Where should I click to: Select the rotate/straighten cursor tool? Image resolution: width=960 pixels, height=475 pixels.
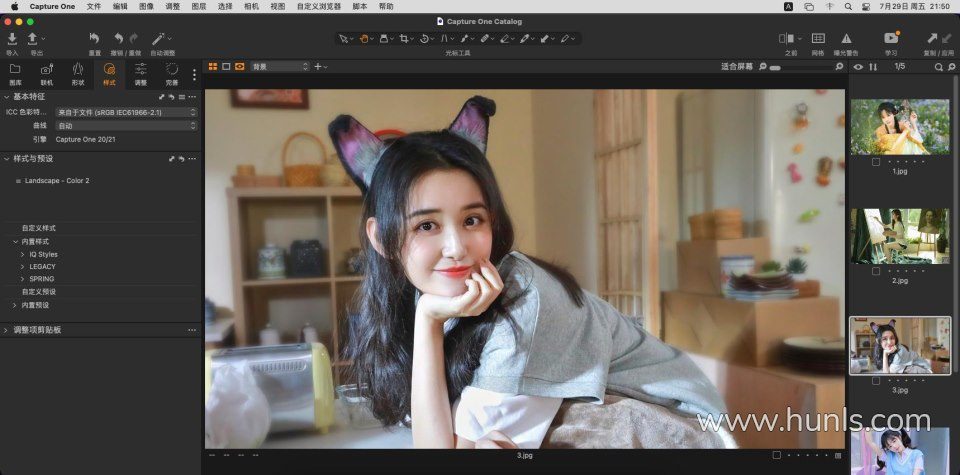pos(424,39)
